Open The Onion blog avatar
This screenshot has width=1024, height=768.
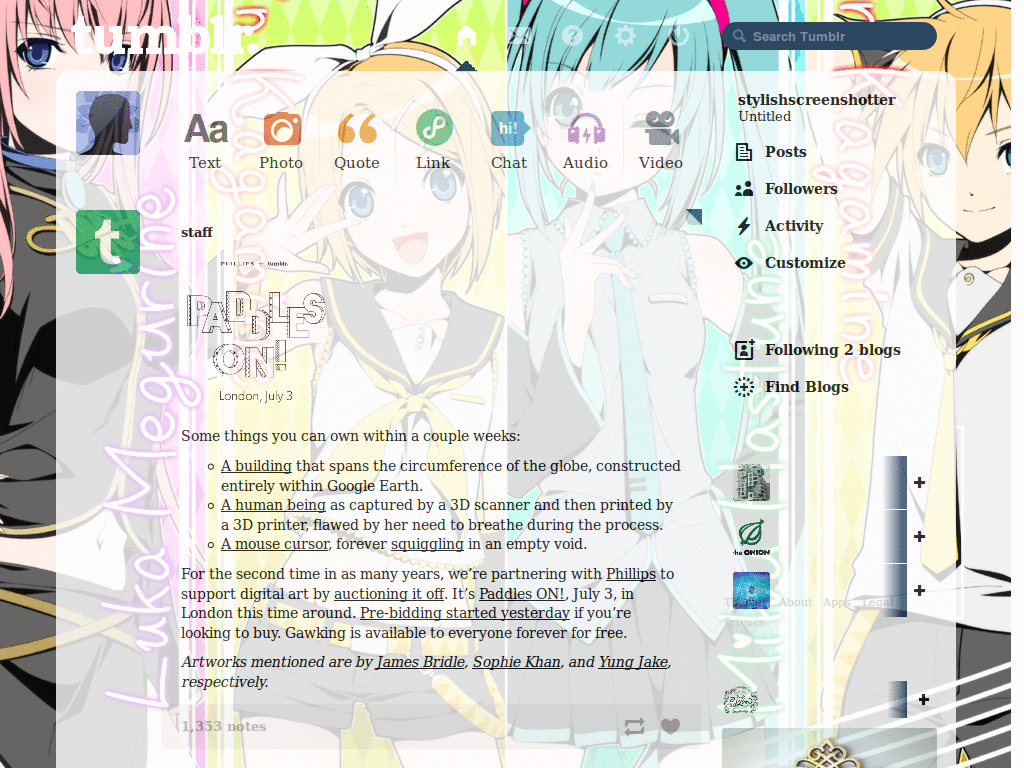click(x=751, y=538)
